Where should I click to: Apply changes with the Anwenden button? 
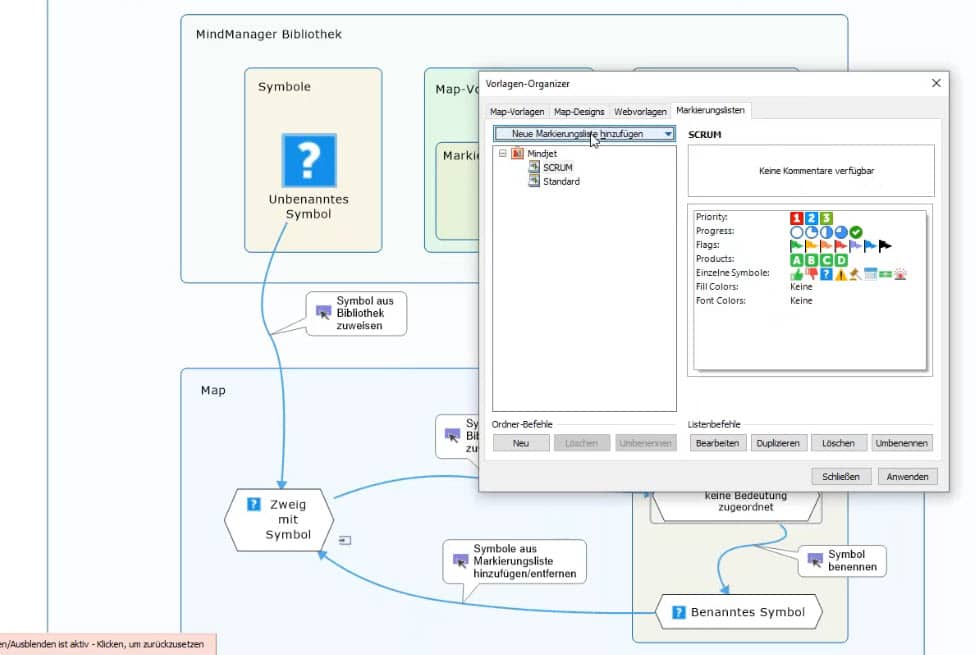point(907,476)
